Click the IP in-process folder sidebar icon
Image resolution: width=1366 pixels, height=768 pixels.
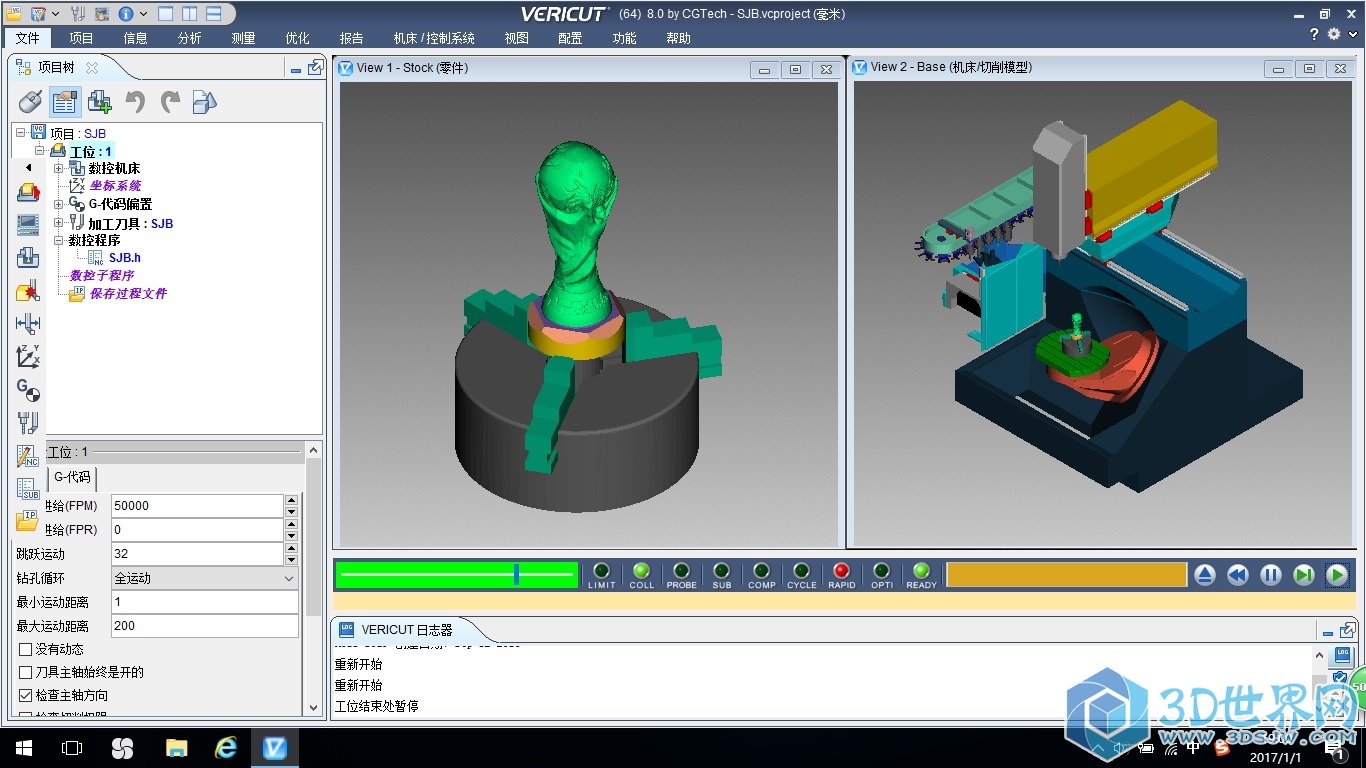(28, 520)
